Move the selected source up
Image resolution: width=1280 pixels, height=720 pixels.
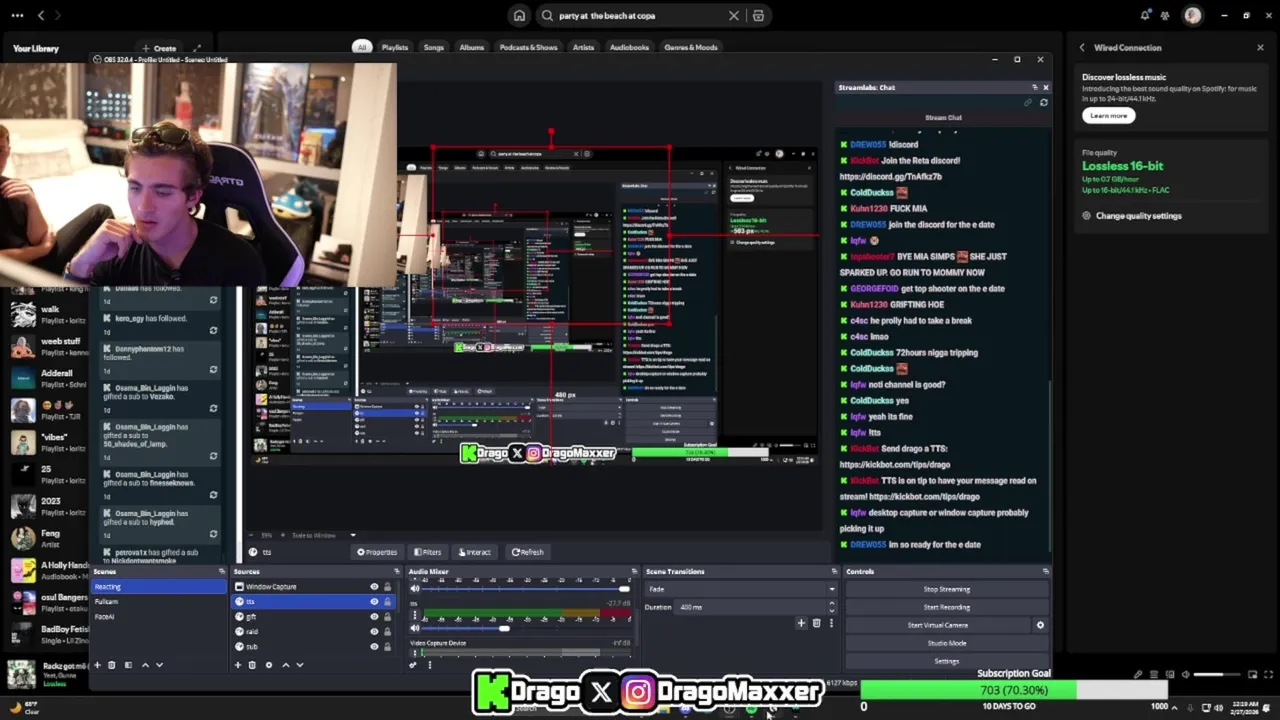pyautogui.click(x=285, y=665)
